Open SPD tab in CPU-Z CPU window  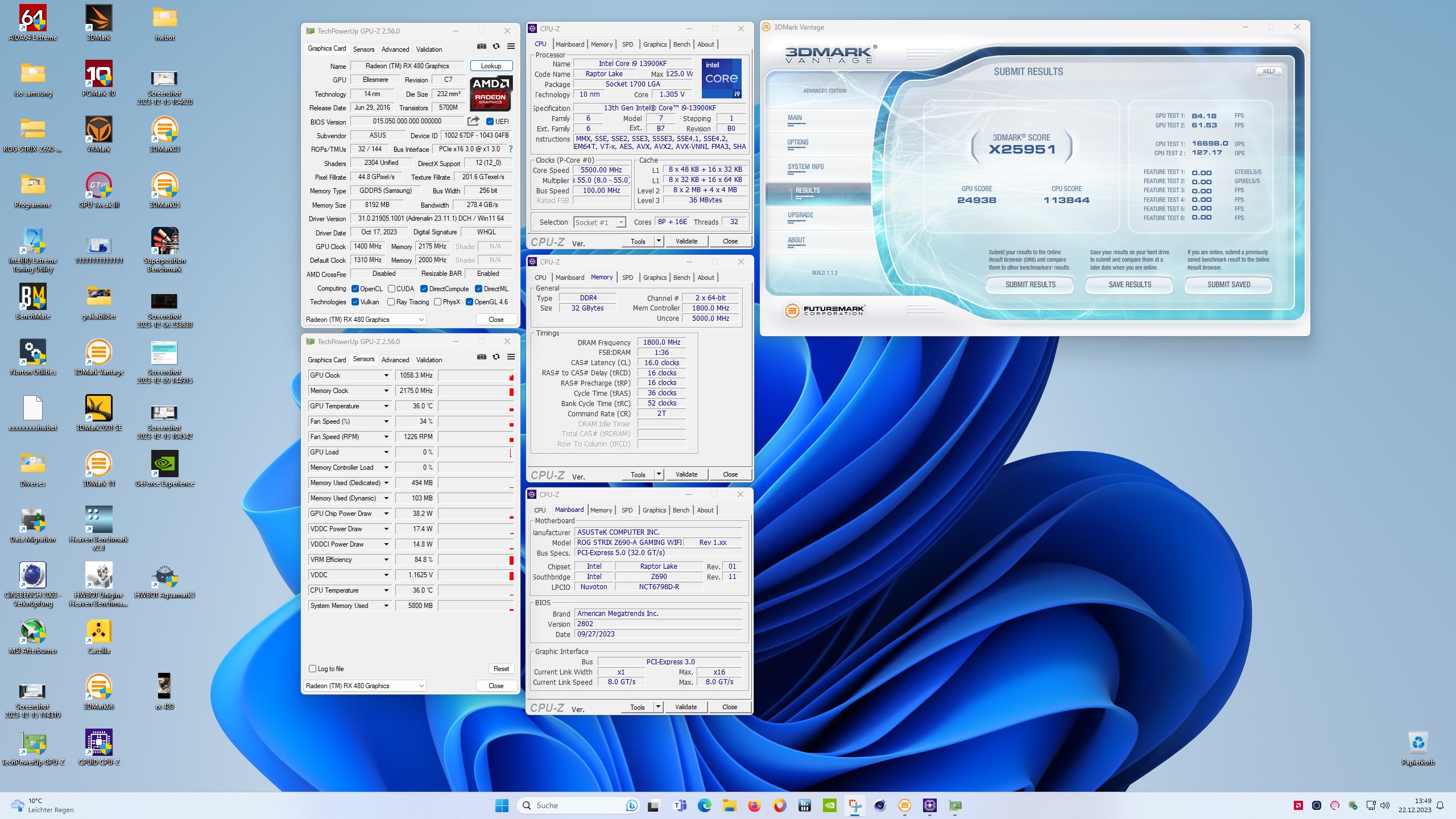click(627, 44)
